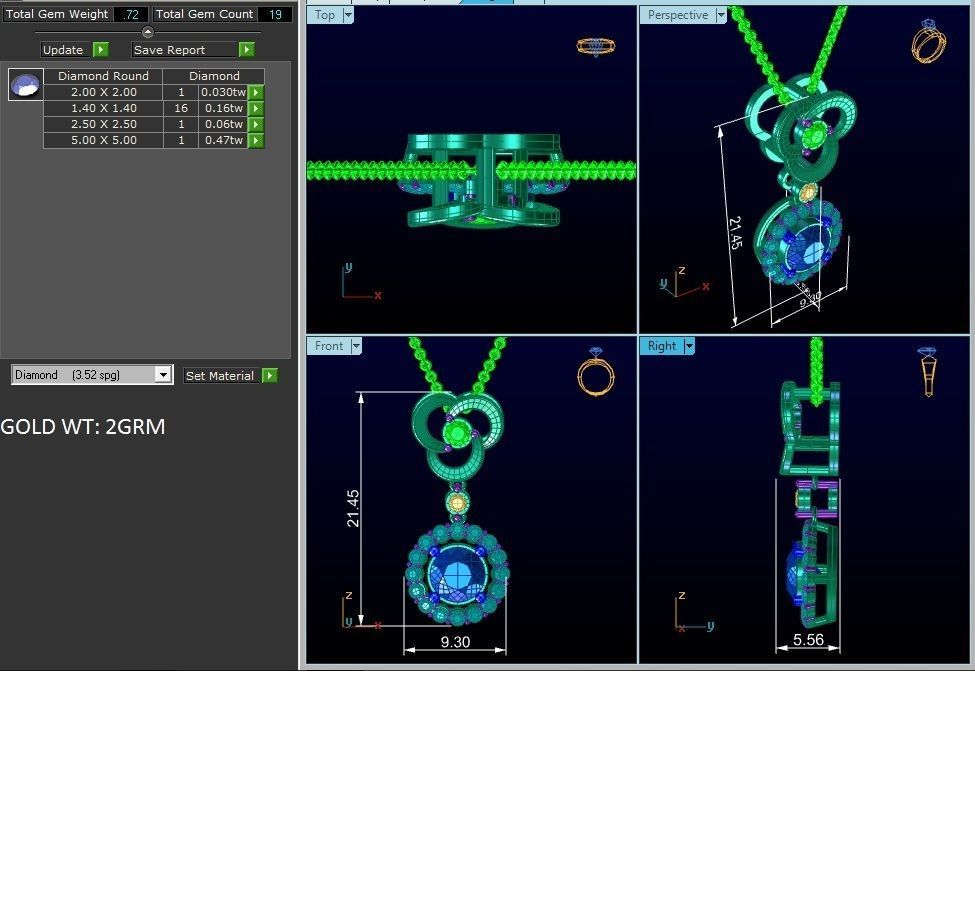Click the 0.16tw weight cell
The width and height of the screenshot is (975, 918).
[224, 108]
